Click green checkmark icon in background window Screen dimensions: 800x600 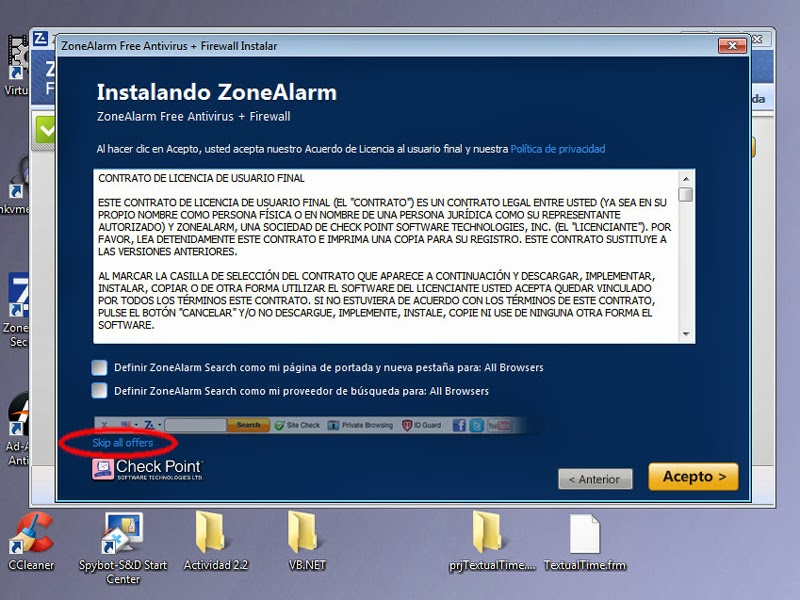pyautogui.click(x=45, y=131)
